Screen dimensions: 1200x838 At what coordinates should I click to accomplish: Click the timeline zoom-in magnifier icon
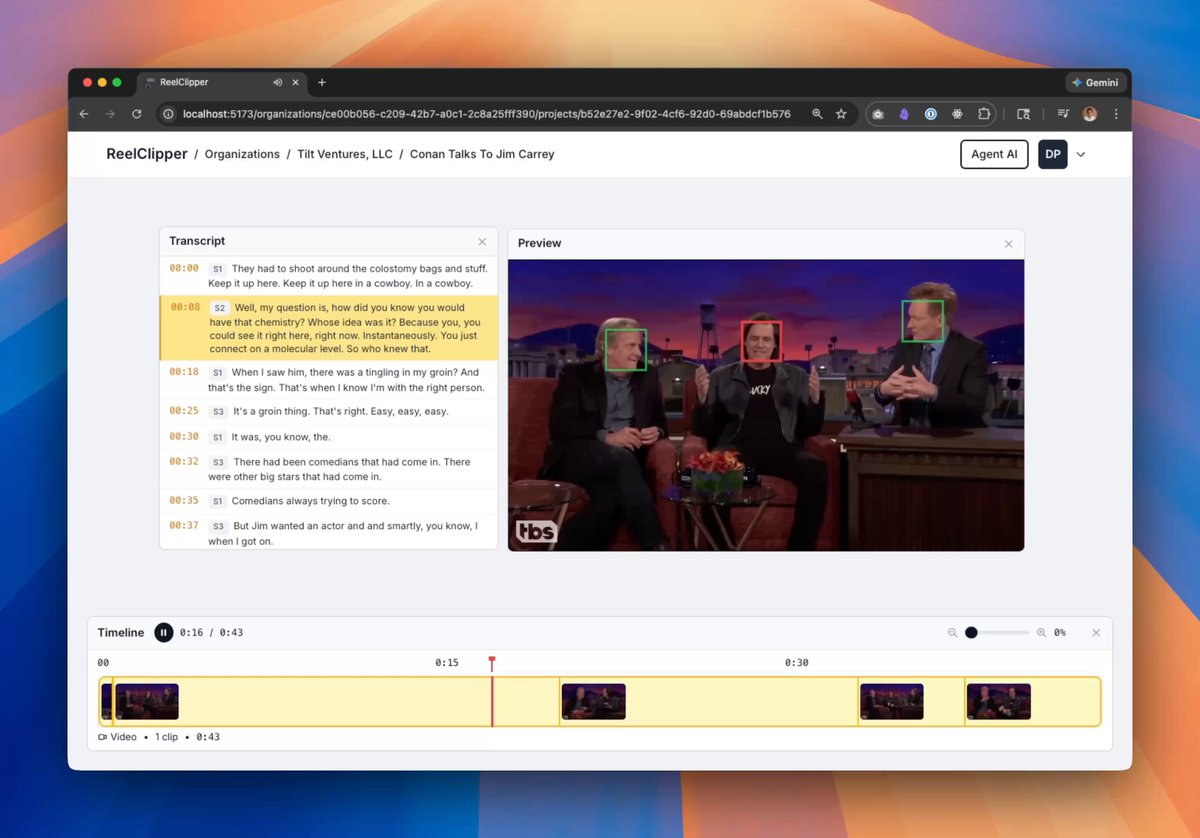(x=1041, y=633)
